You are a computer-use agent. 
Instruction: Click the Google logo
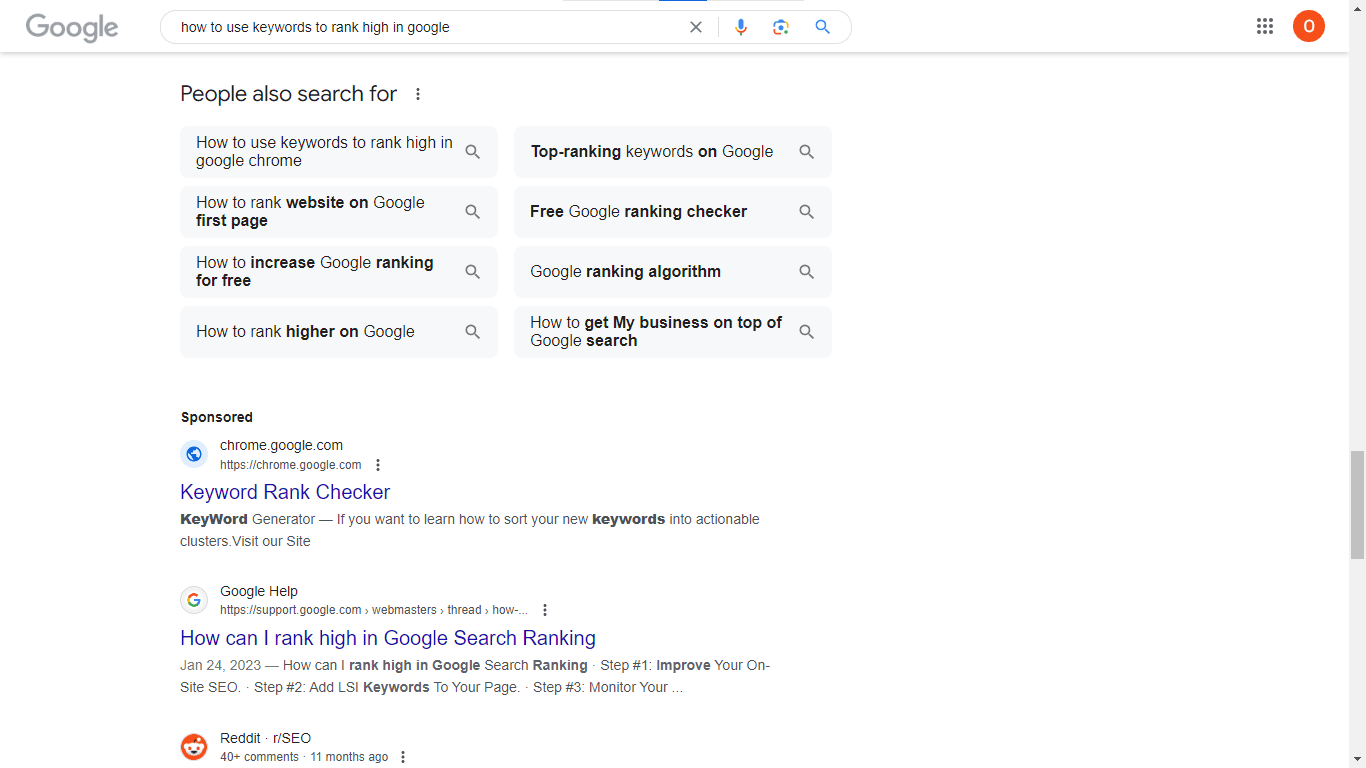point(72,27)
